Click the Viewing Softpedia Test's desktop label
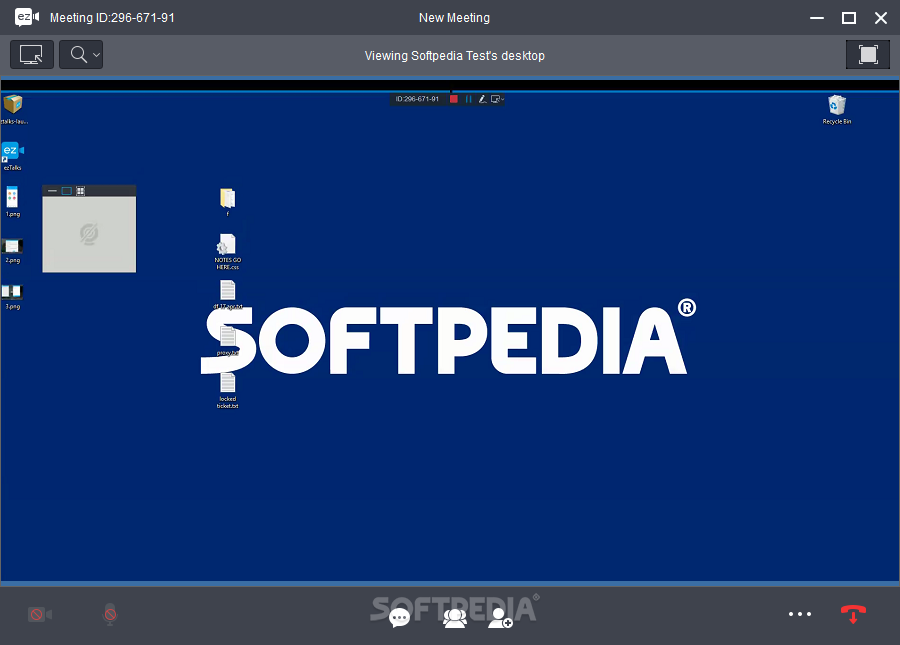Image resolution: width=900 pixels, height=645 pixels. [455, 56]
